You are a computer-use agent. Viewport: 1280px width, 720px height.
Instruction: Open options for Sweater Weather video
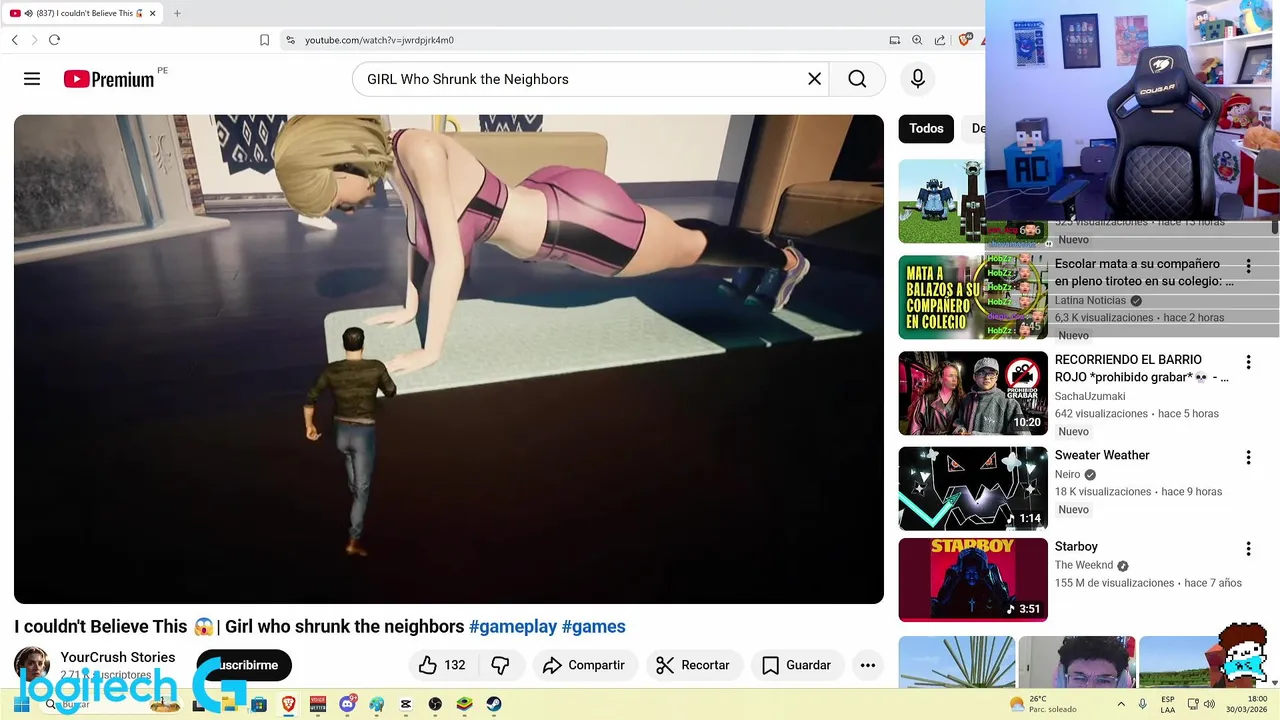pyautogui.click(x=1248, y=458)
